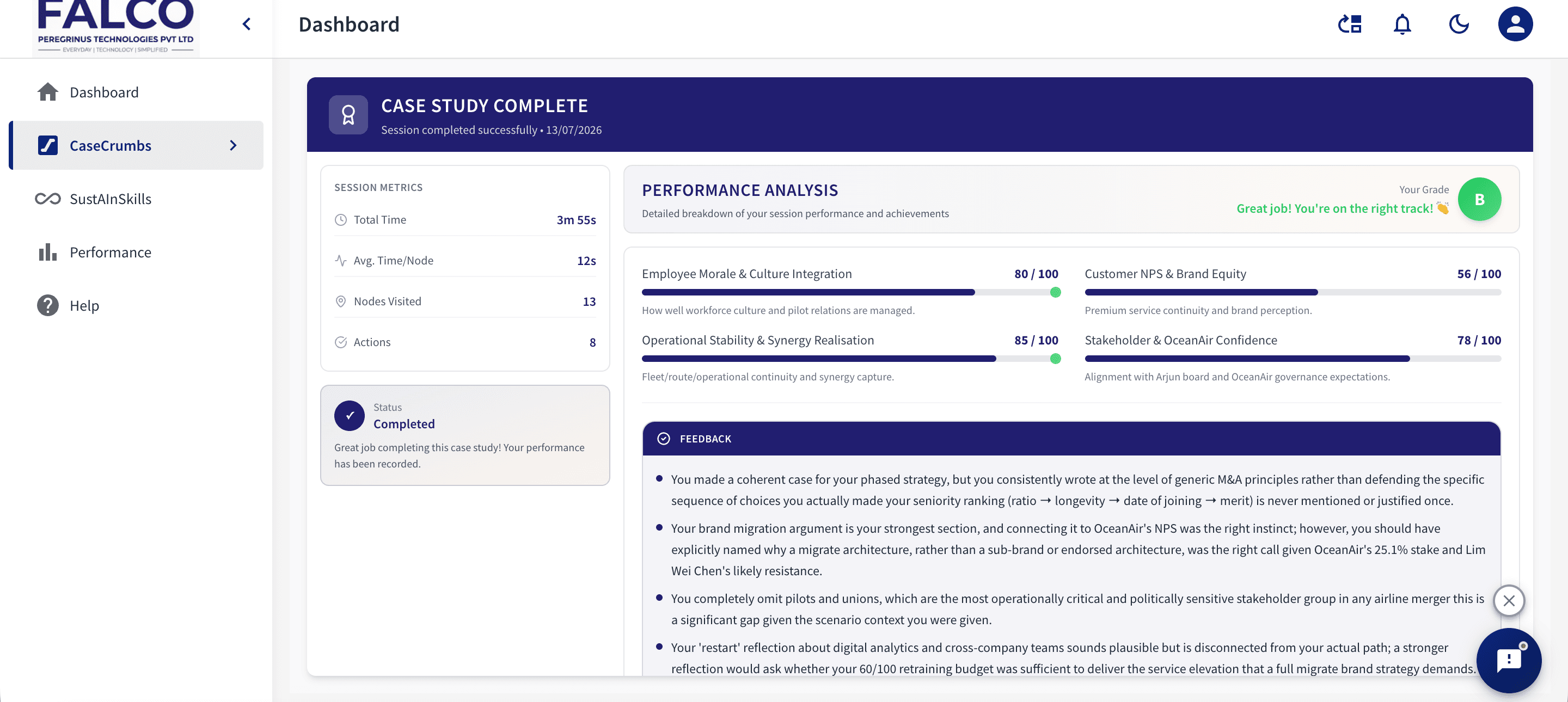Click the 'Employee Morale & Culture Integration' label

click(746, 274)
